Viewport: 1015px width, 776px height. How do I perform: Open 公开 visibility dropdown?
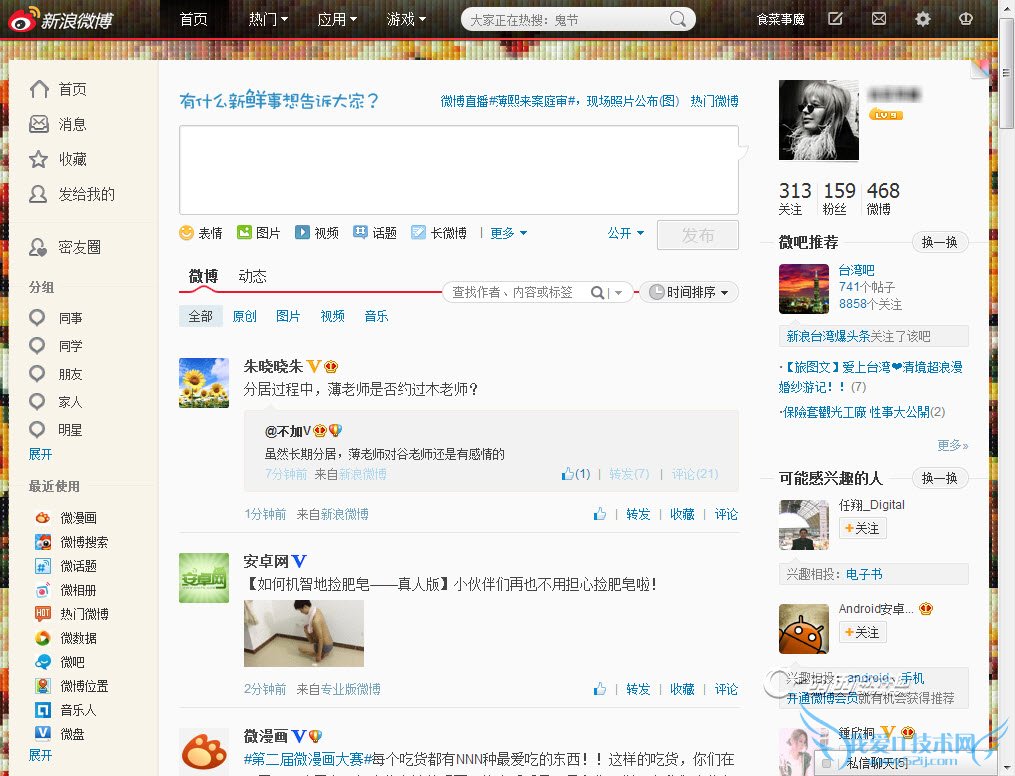point(625,232)
